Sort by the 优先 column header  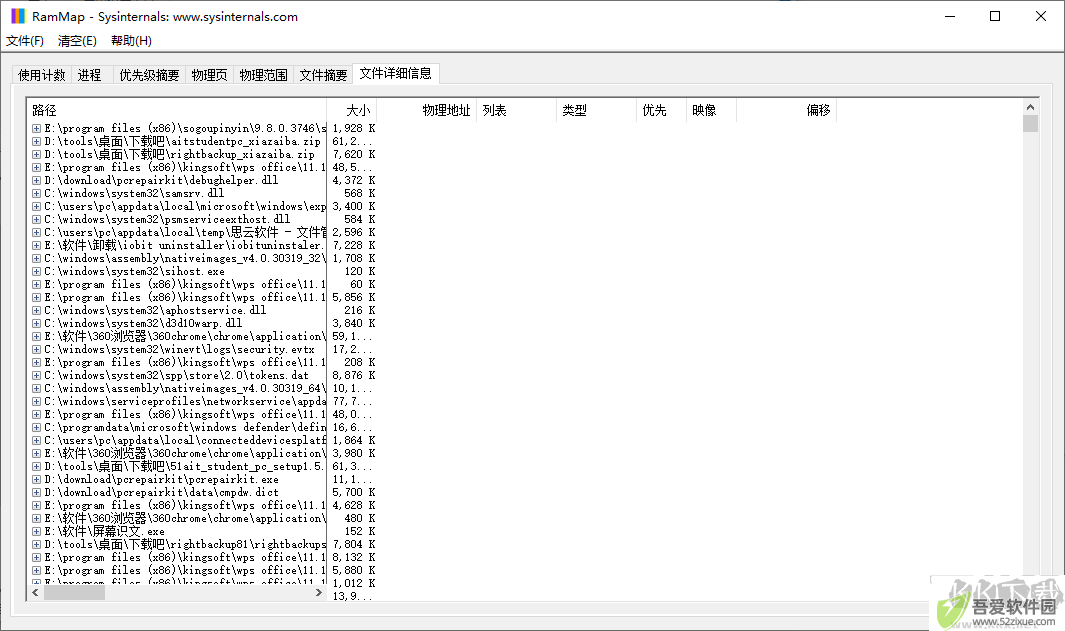tap(662, 110)
